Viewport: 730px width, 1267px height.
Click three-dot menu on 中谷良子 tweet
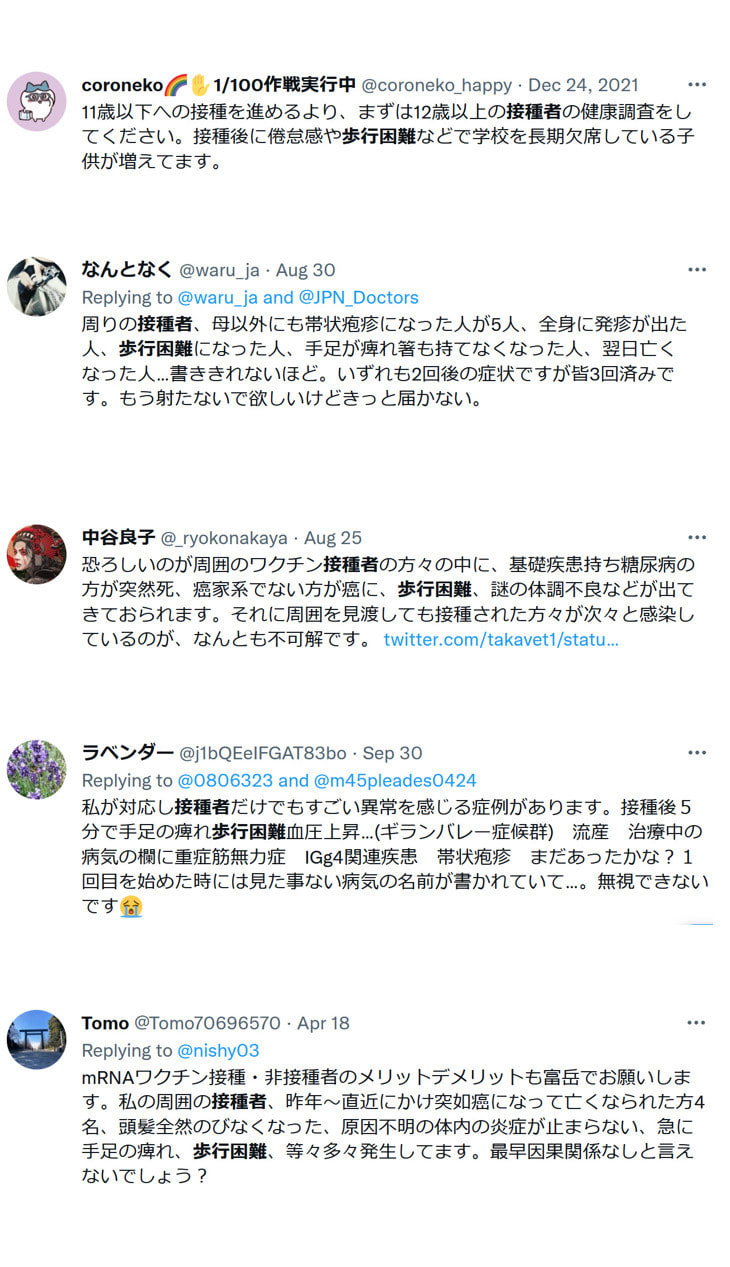[x=697, y=538]
